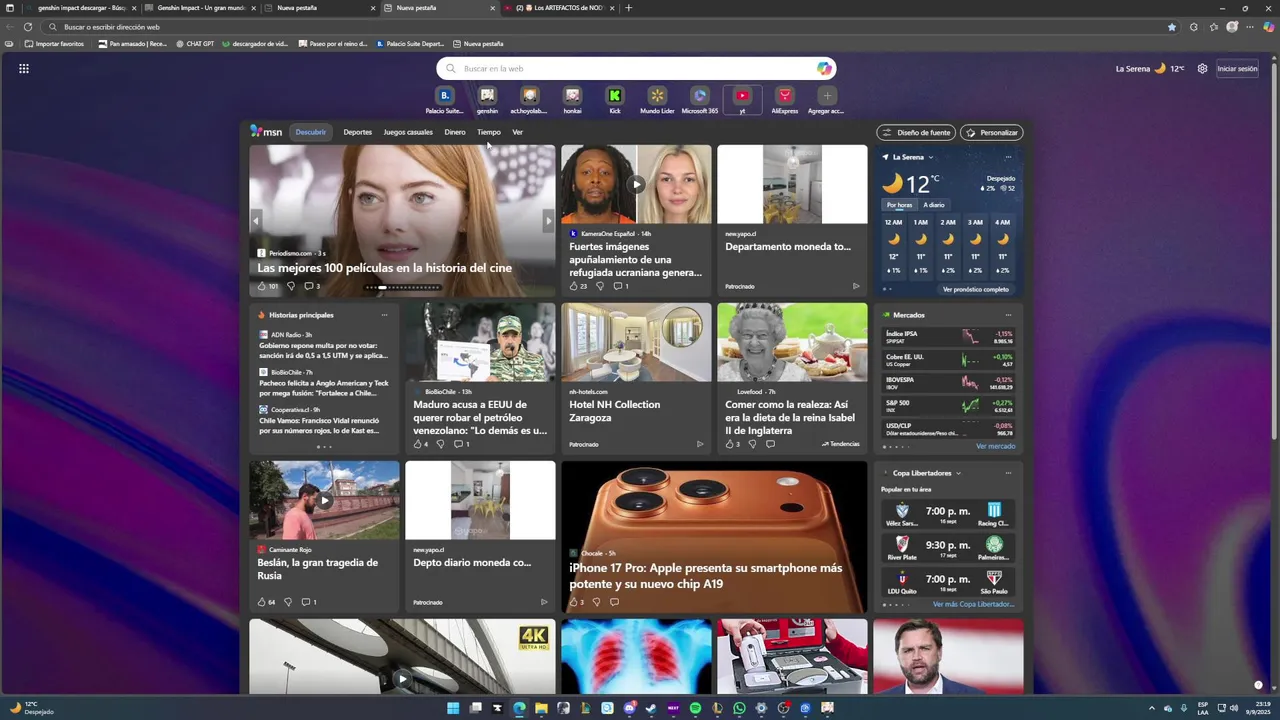Open the genshin quick link tile
This screenshot has height=720, width=1280.
click(487, 100)
